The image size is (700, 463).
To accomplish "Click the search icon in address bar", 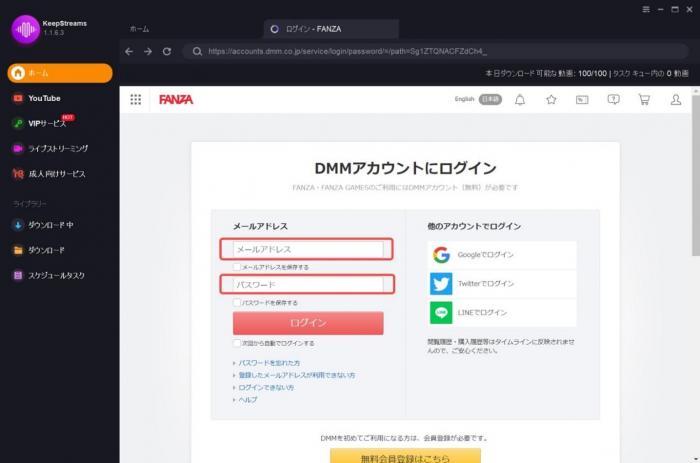I will (x=197, y=51).
